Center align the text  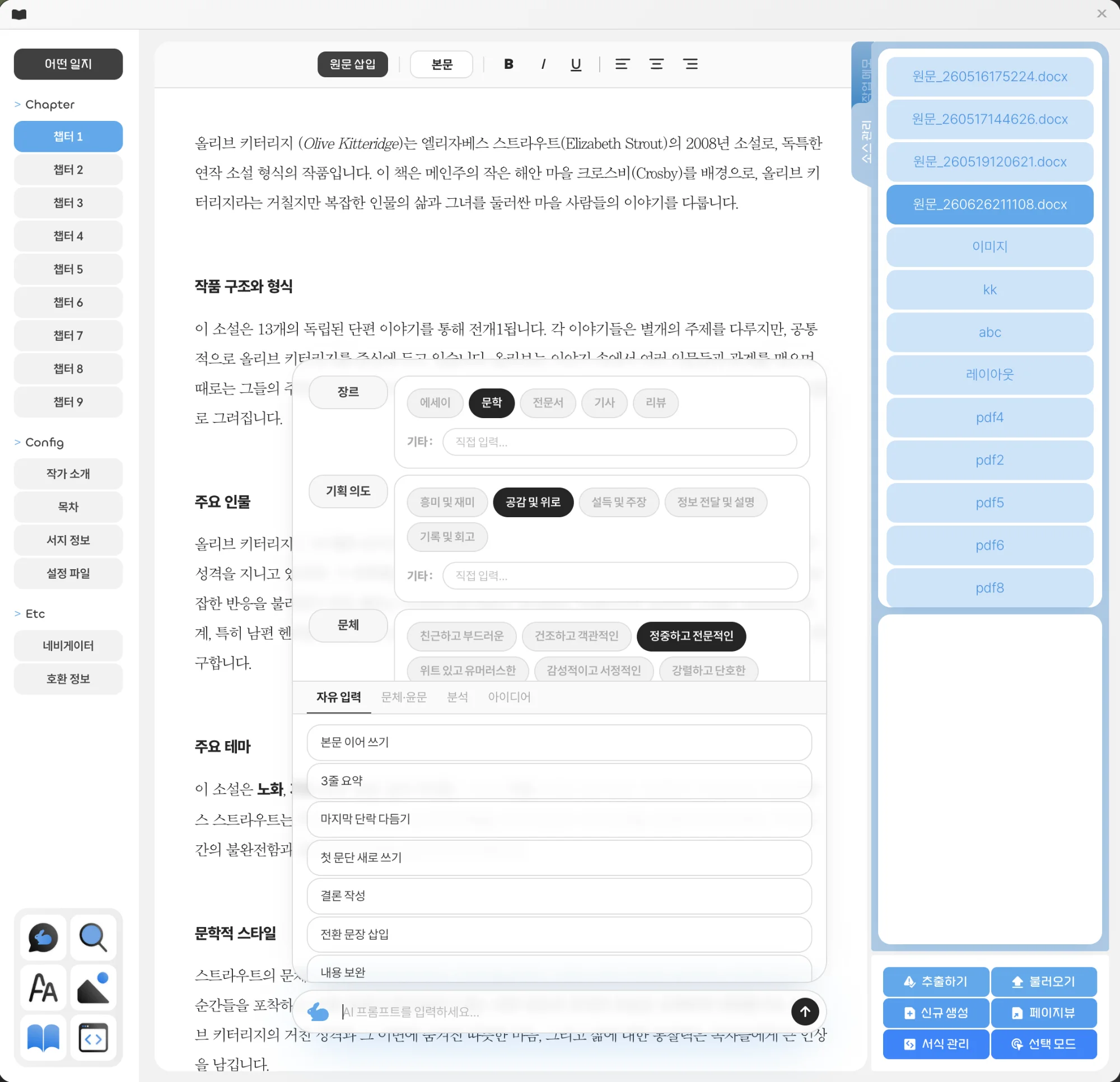point(656,64)
